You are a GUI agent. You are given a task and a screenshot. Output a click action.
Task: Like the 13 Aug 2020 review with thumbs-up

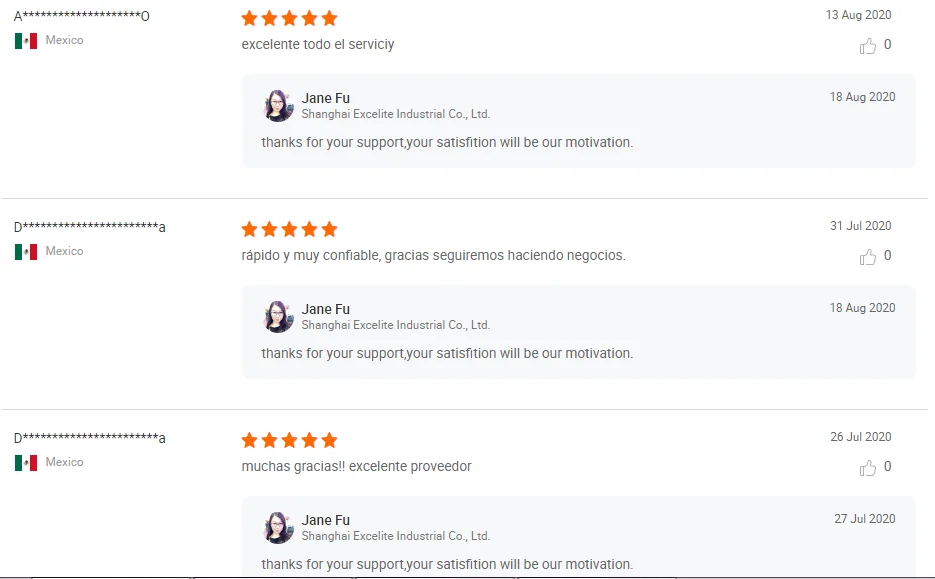coord(868,45)
